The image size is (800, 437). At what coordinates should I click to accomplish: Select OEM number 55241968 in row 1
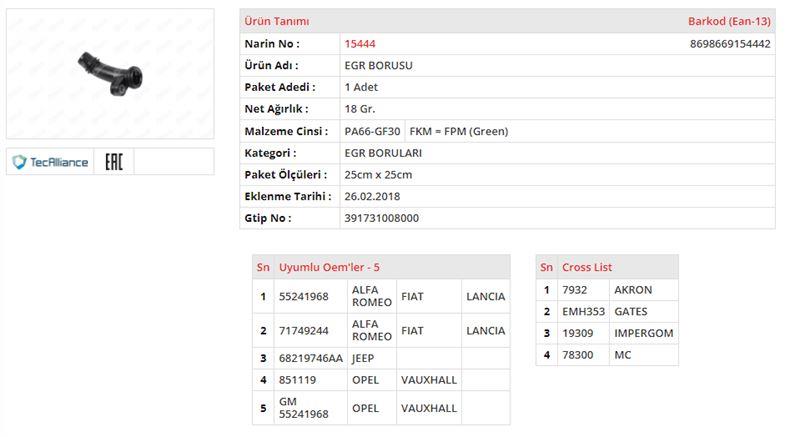(x=304, y=296)
